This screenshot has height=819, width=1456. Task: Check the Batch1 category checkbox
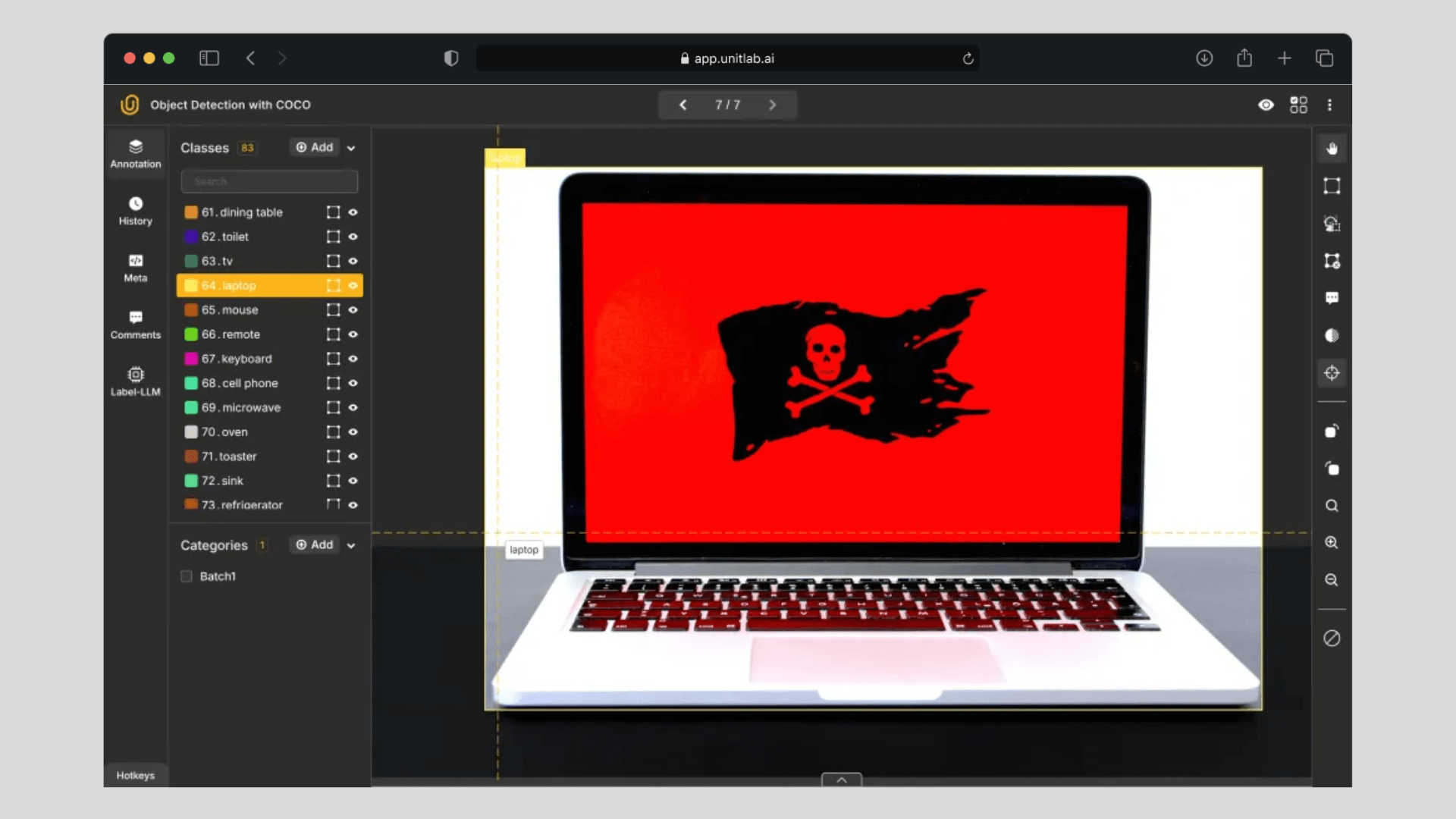point(187,576)
